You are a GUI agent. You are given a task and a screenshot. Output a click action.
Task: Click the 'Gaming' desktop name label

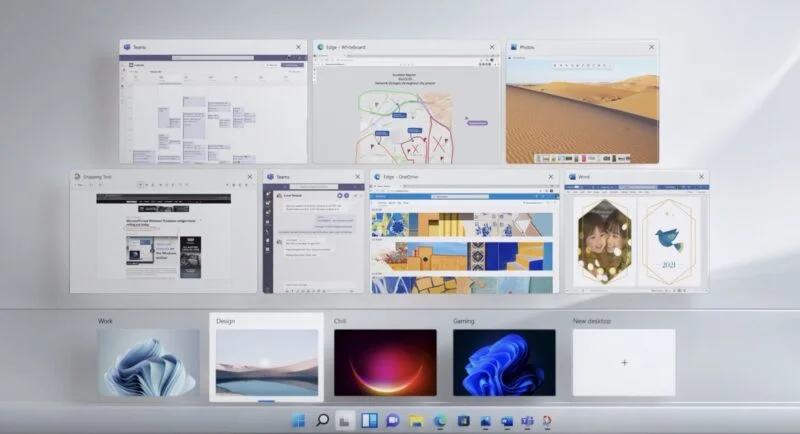pos(463,321)
